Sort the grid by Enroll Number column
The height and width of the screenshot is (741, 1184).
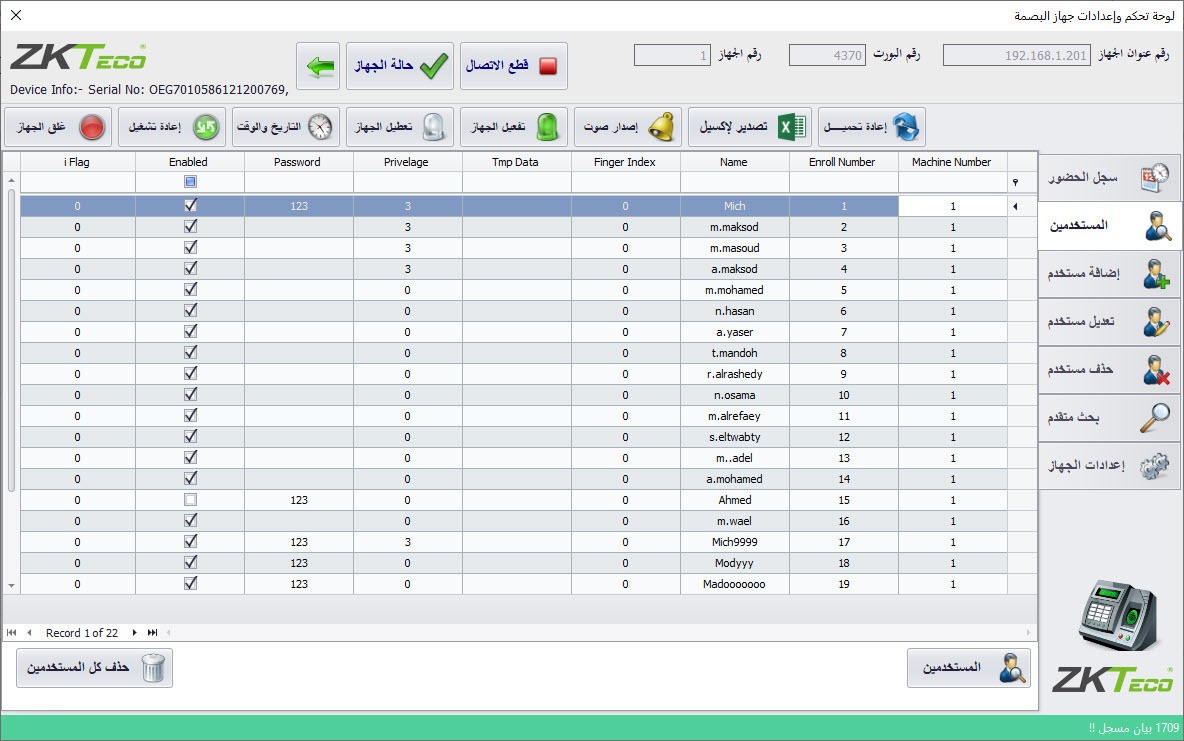[845, 161]
